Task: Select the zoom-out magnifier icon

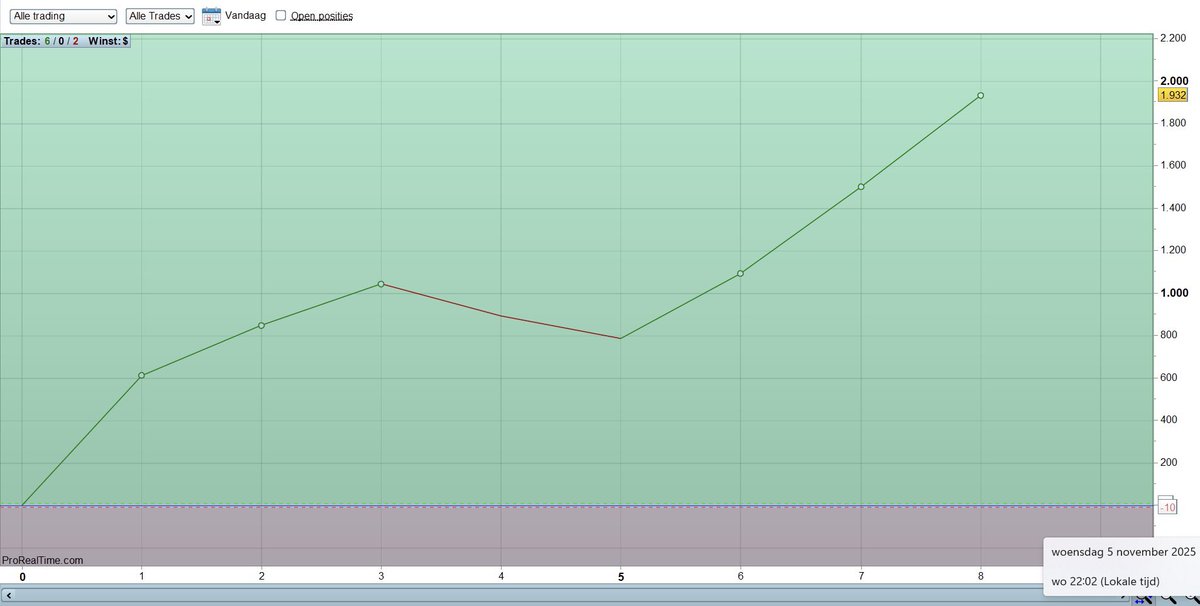Action: [1168, 598]
